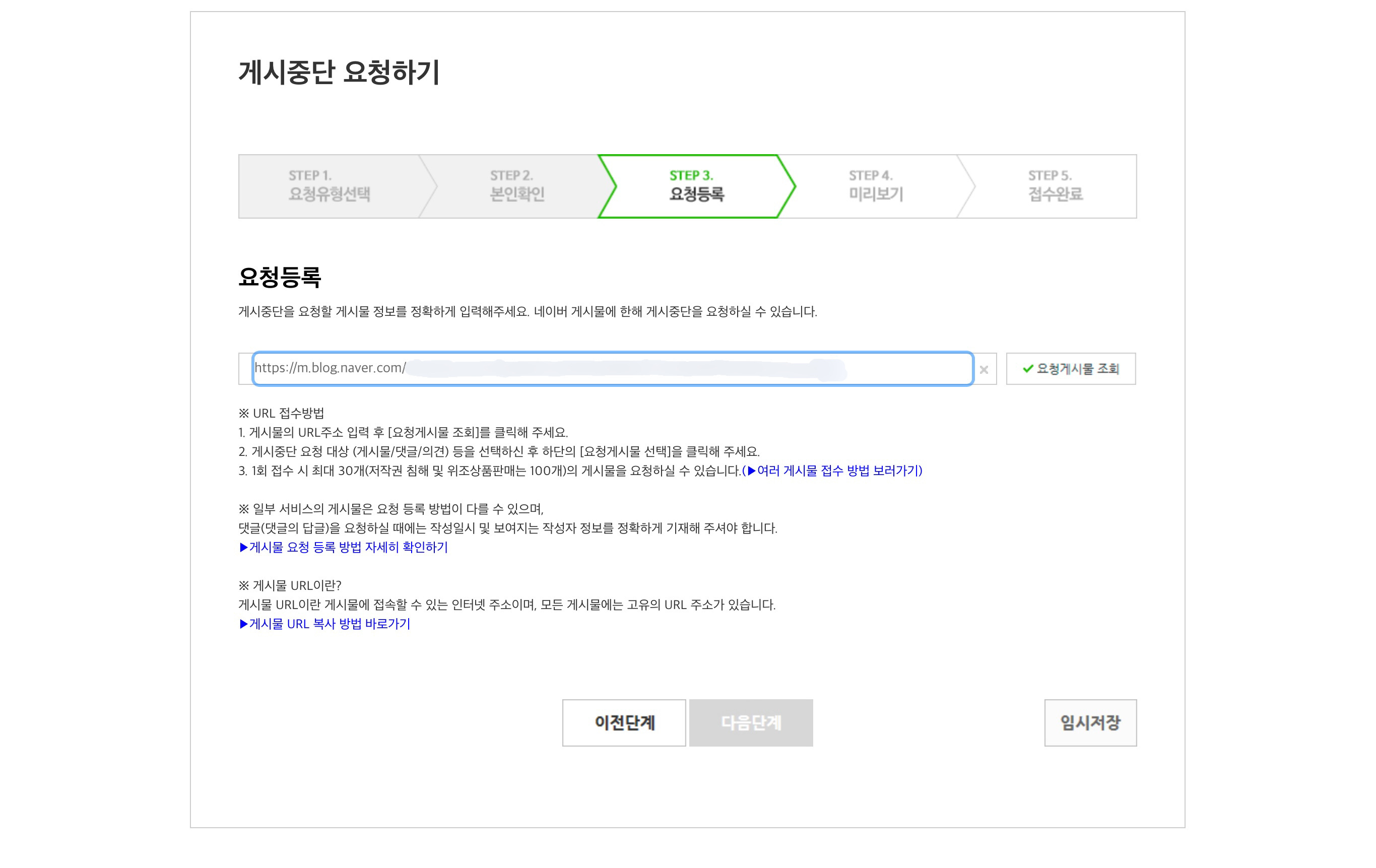Click the ※ 일부 서비스의 게시물은 notice line
Screen dimensions: 1376x868
point(391,509)
